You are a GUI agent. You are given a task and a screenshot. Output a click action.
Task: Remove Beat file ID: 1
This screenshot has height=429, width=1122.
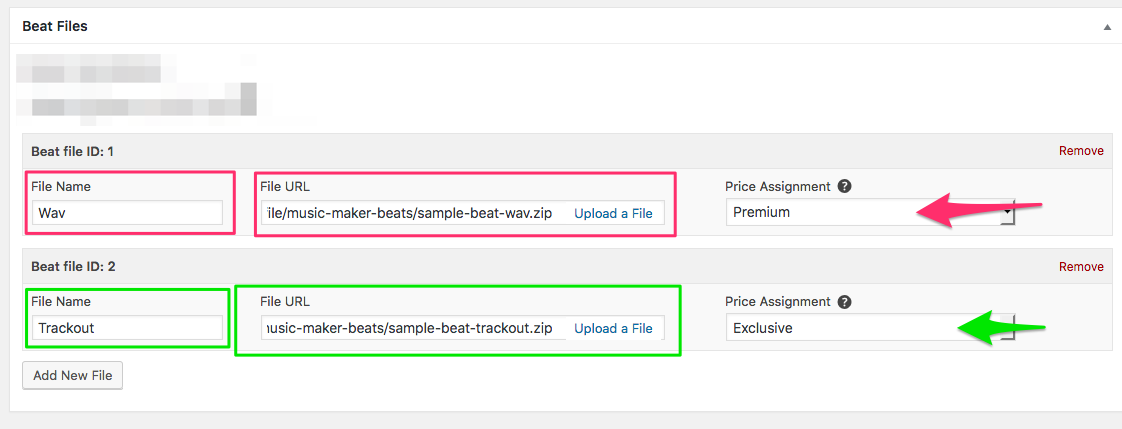coord(1081,151)
